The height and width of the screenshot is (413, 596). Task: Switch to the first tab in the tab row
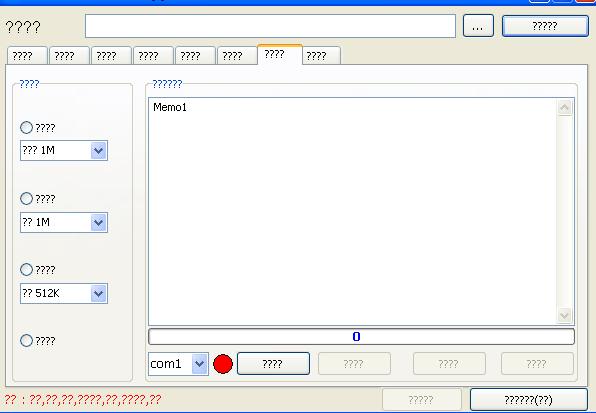27,56
